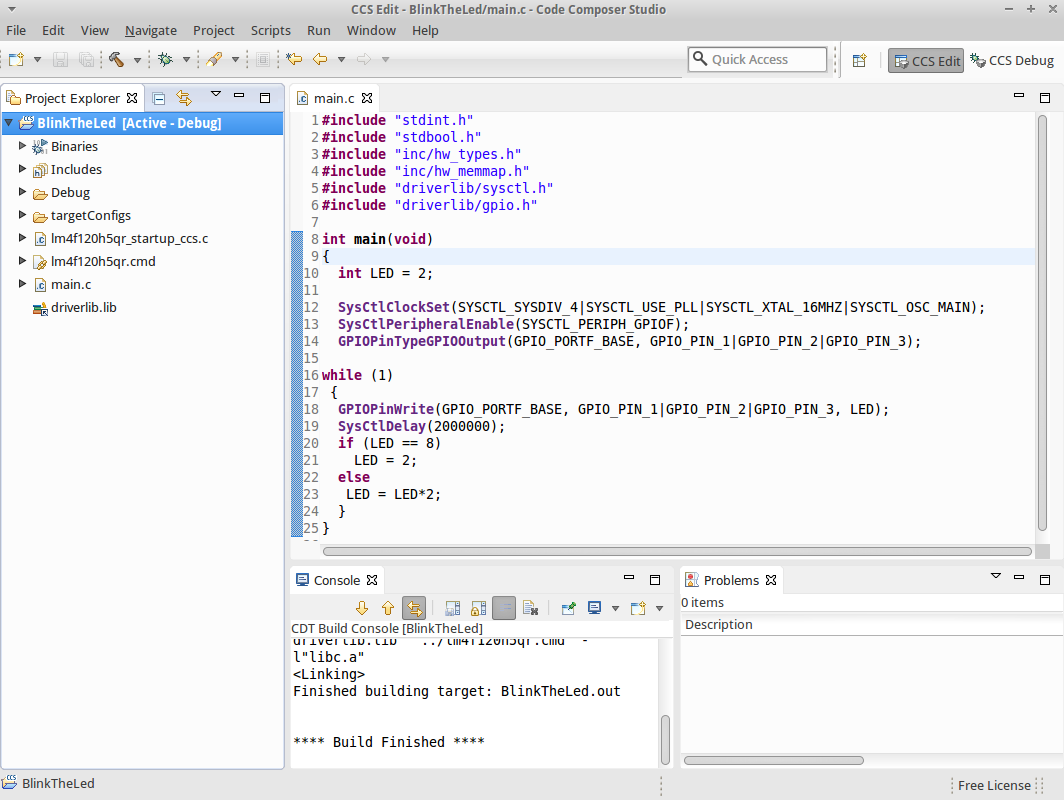Screen dimensions: 1064x800
Task: Open the New wizard dropdown arrow
Action: 37,60
